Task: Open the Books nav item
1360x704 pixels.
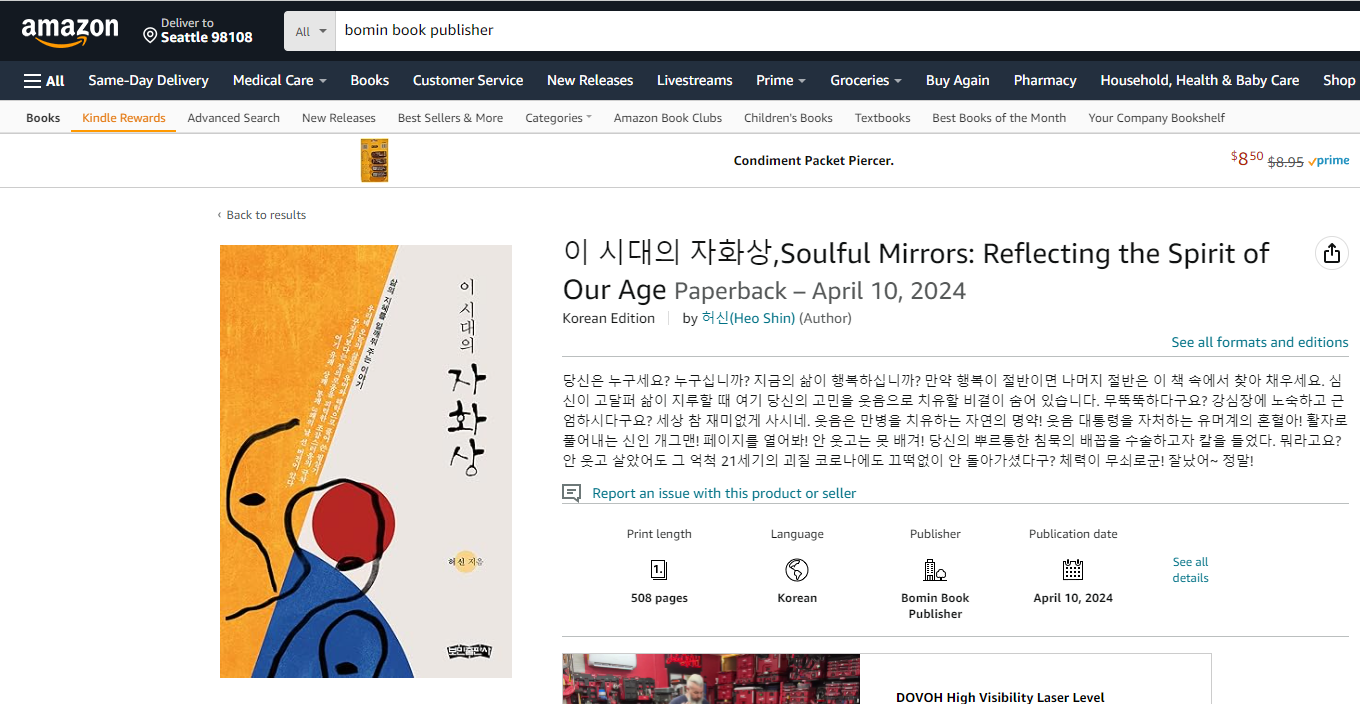Action: [370, 81]
